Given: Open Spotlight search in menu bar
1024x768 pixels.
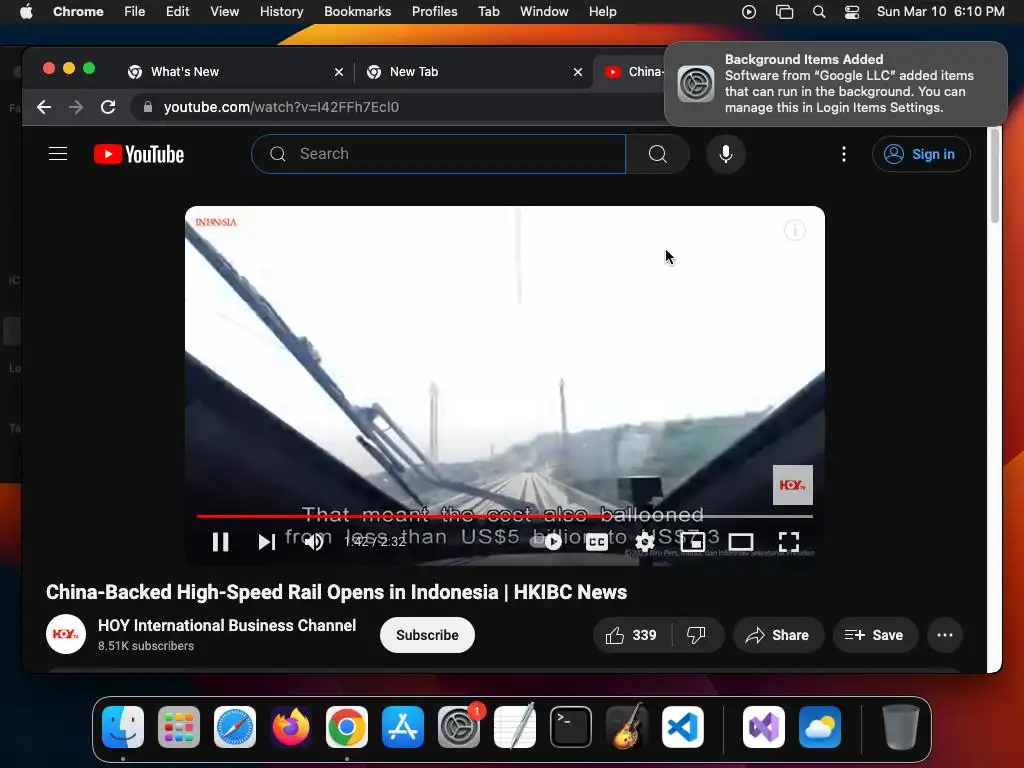Looking at the screenshot, I should pyautogui.click(x=819, y=11).
